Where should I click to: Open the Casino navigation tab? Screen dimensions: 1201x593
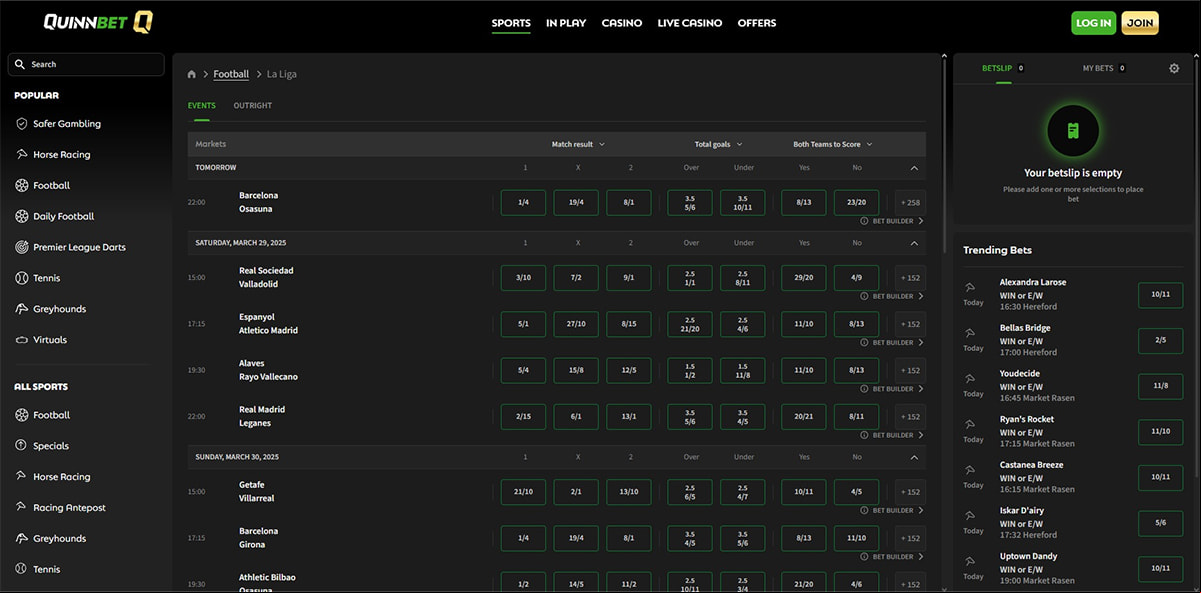click(622, 23)
